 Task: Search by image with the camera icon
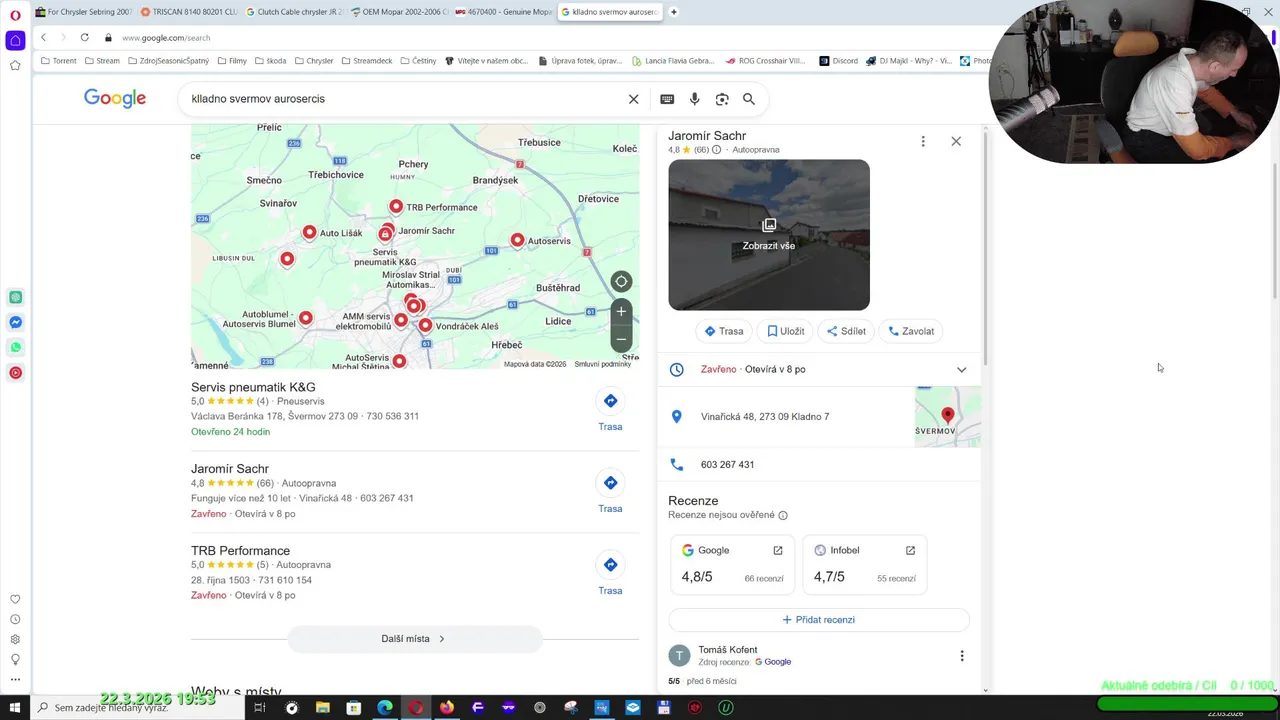722,99
